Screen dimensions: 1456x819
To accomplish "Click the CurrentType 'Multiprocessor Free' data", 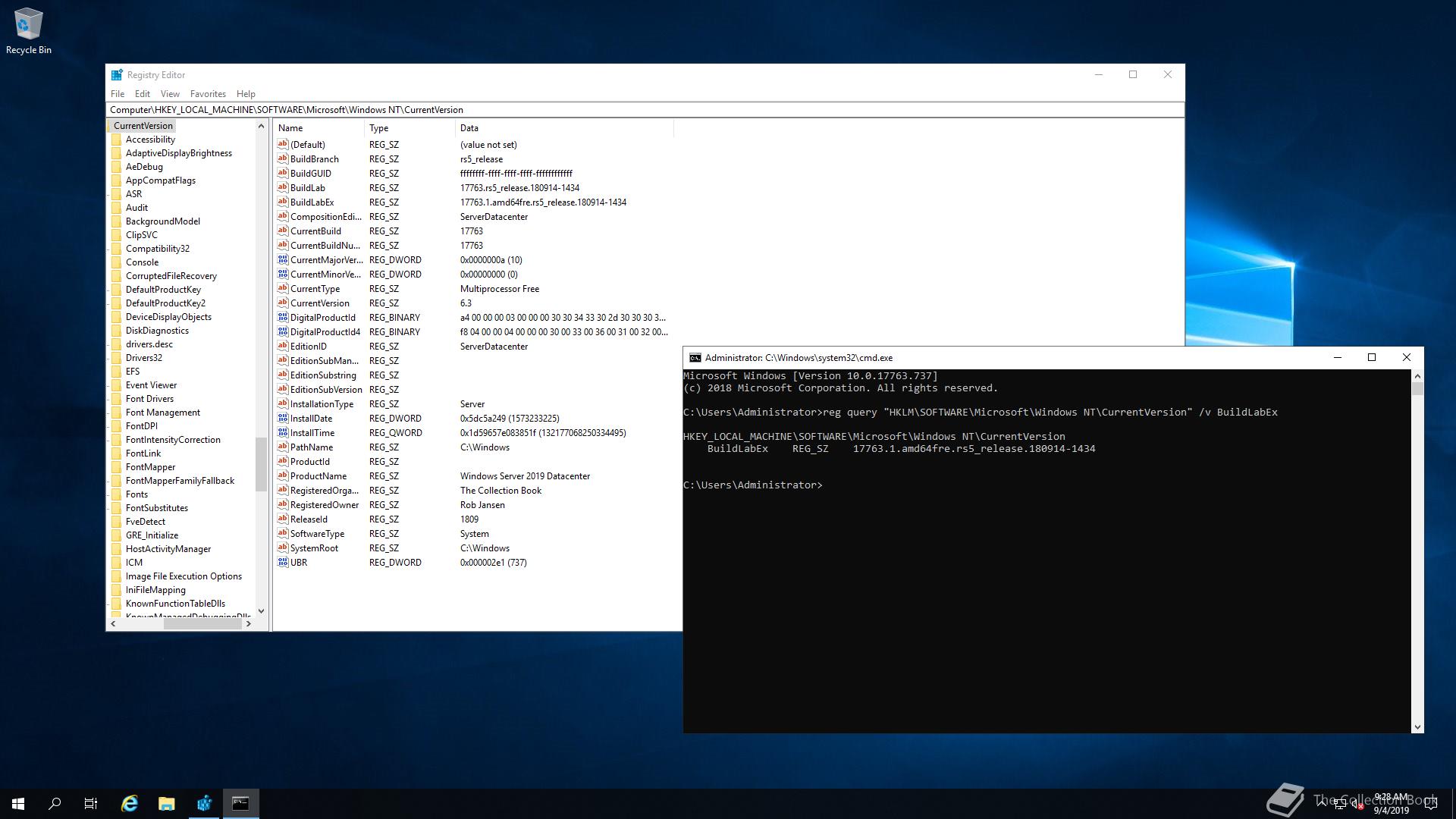I will coord(500,289).
